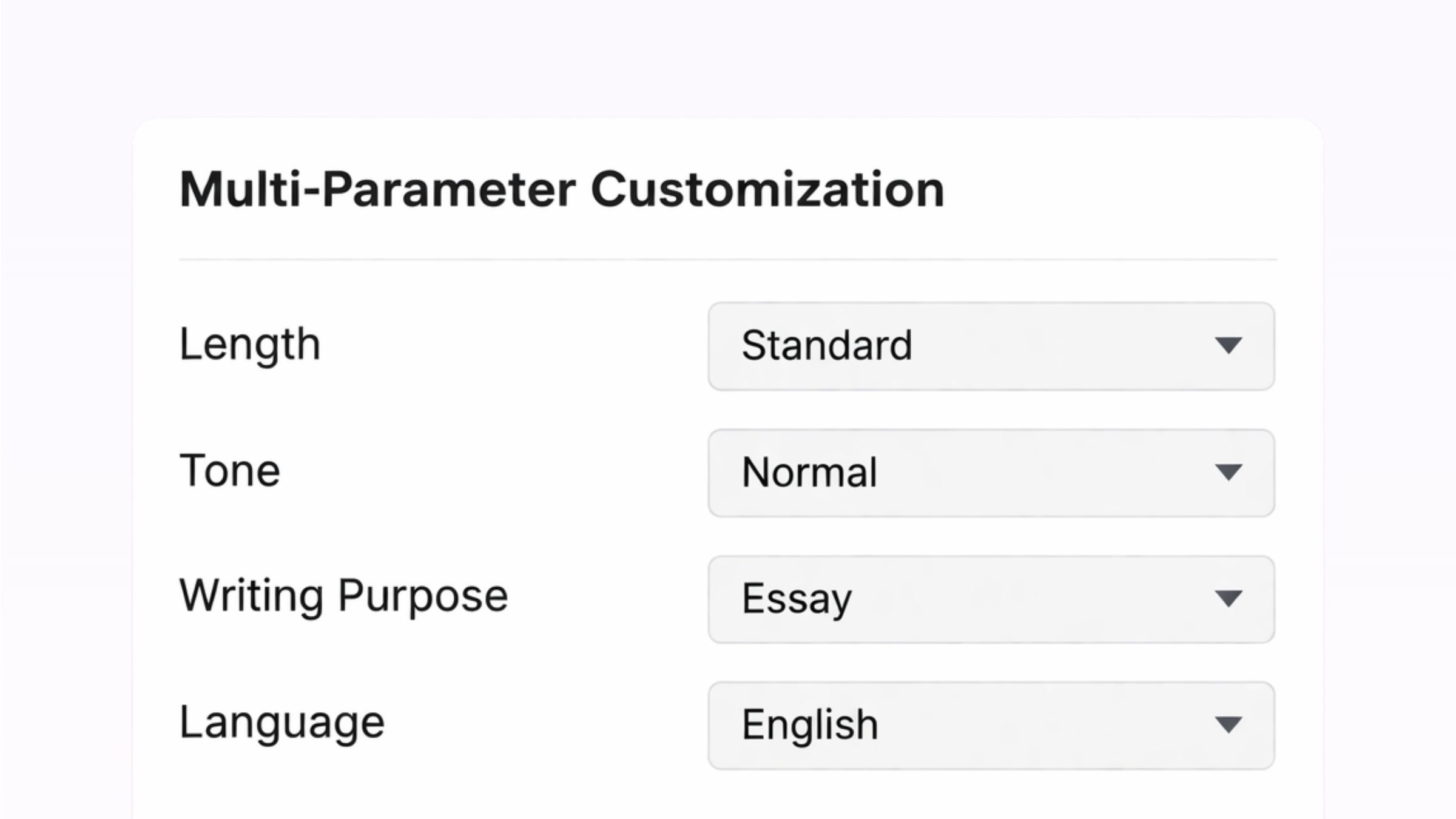This screenshot has width=1456, height=819.
Task: Click the 'Writing Purpose' field label
Action: 343,596
